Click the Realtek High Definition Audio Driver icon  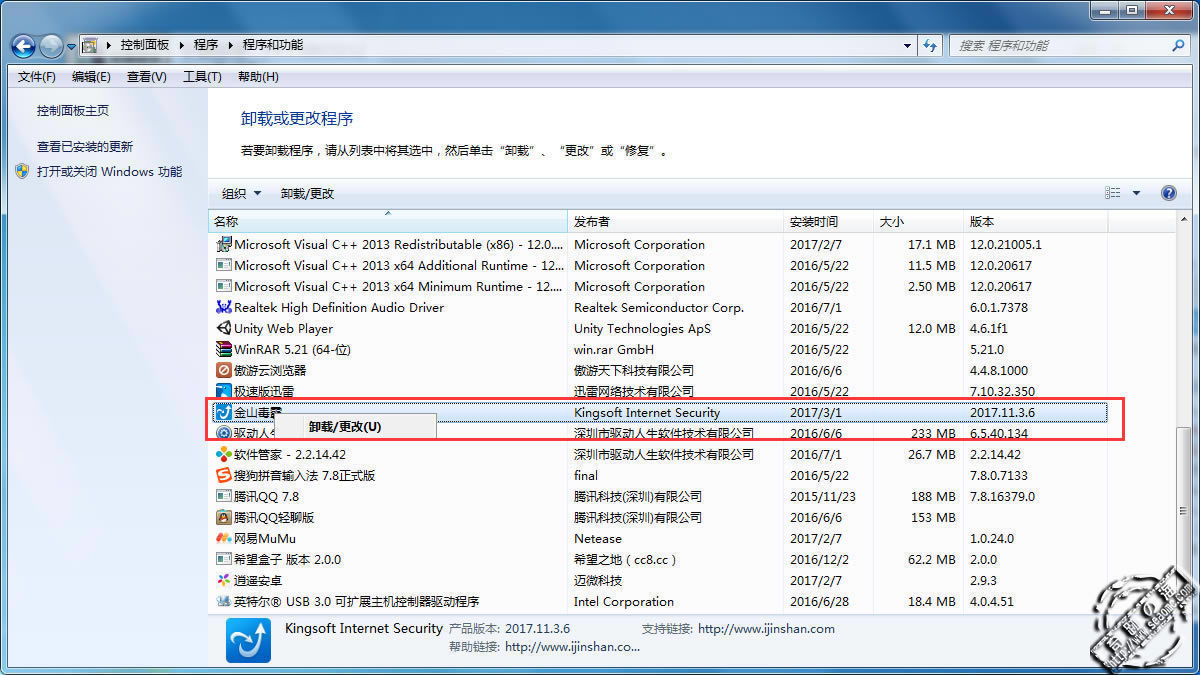(x=224, y=307)
